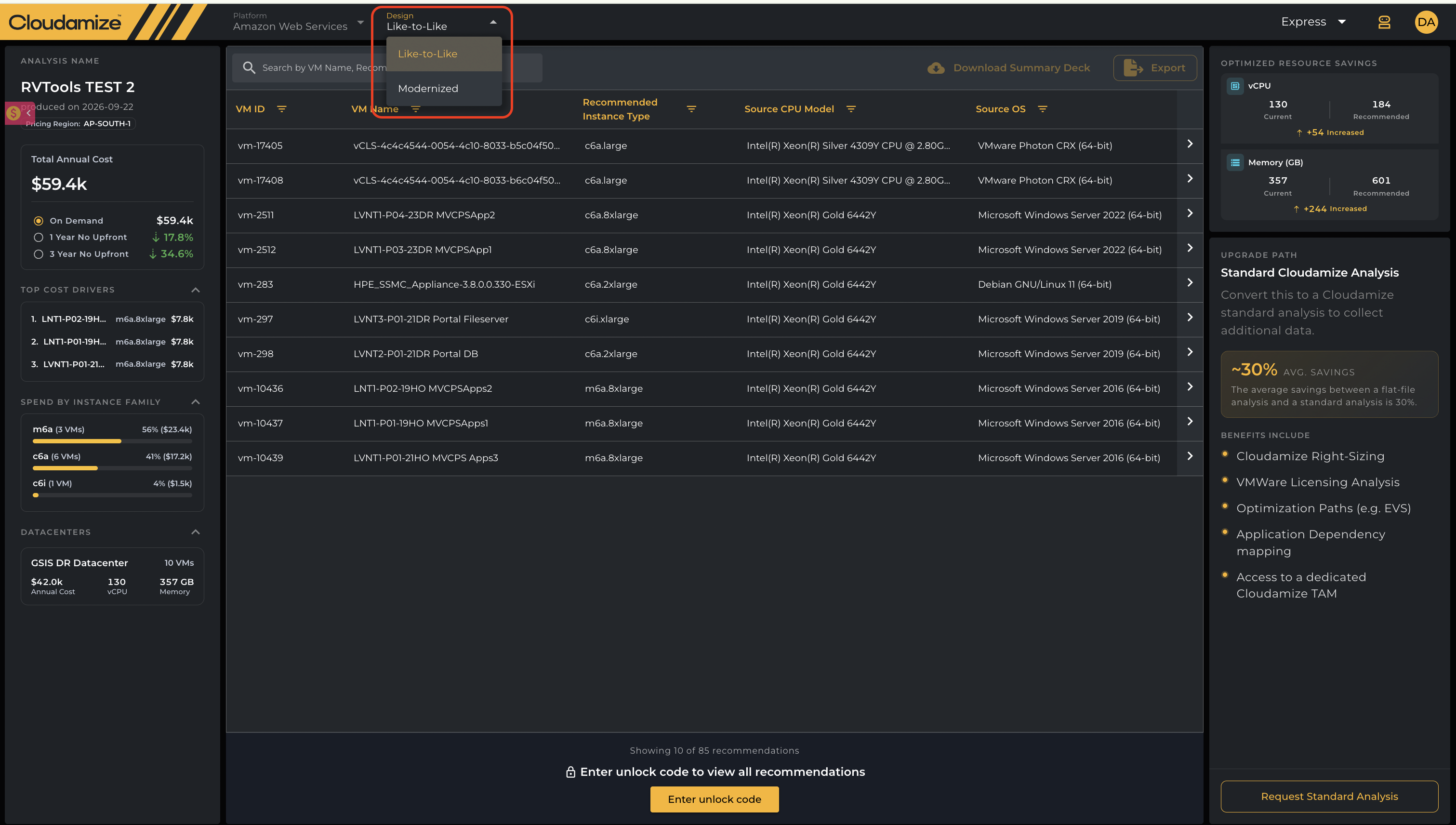Viewport: 1456px width, 825px height.
Task: Choose Modernized from the design menu
Action: click(444, 88)
